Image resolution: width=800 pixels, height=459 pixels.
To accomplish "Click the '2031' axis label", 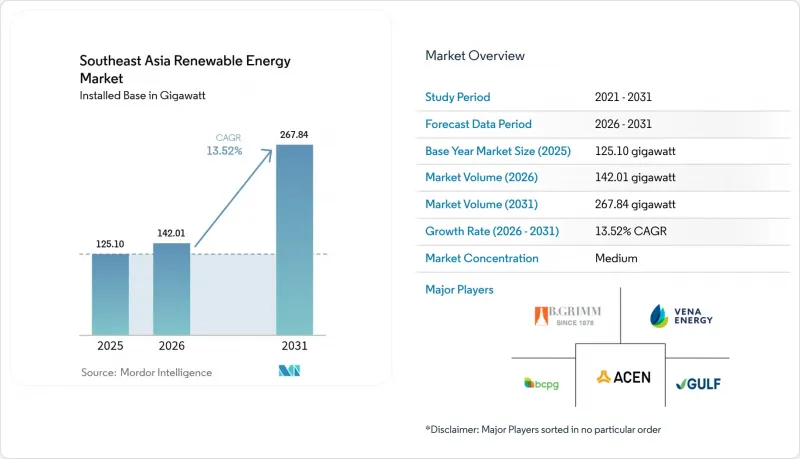I will (294, 346).
